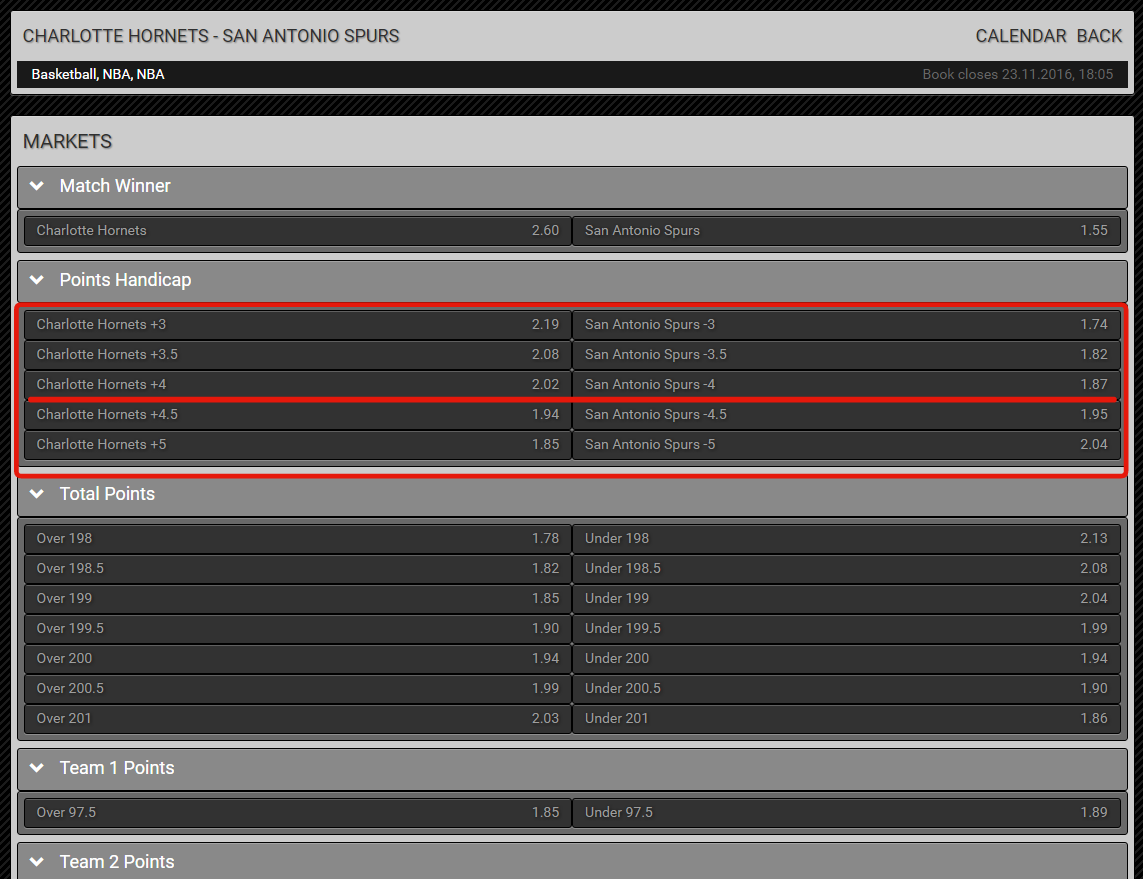
Task: Pick Under 198 total points
Action: [x=846, y=539]
